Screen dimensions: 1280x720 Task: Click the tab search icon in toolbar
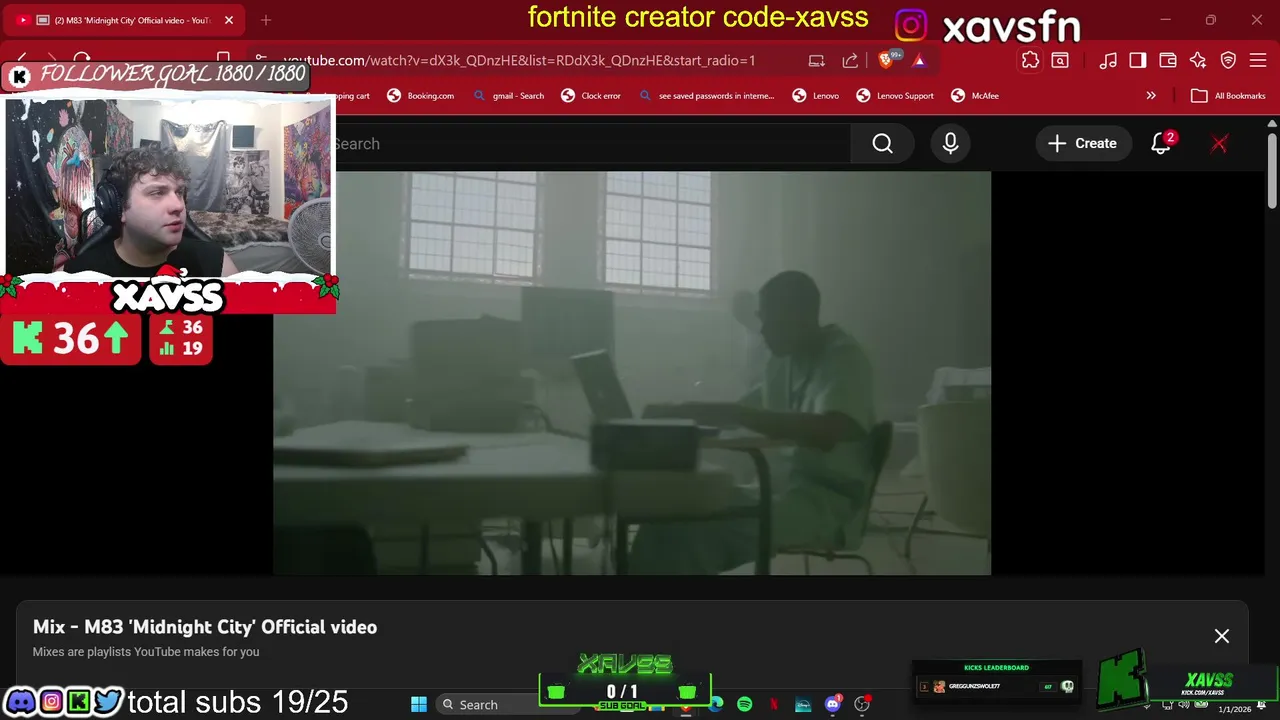[1060, 60]
